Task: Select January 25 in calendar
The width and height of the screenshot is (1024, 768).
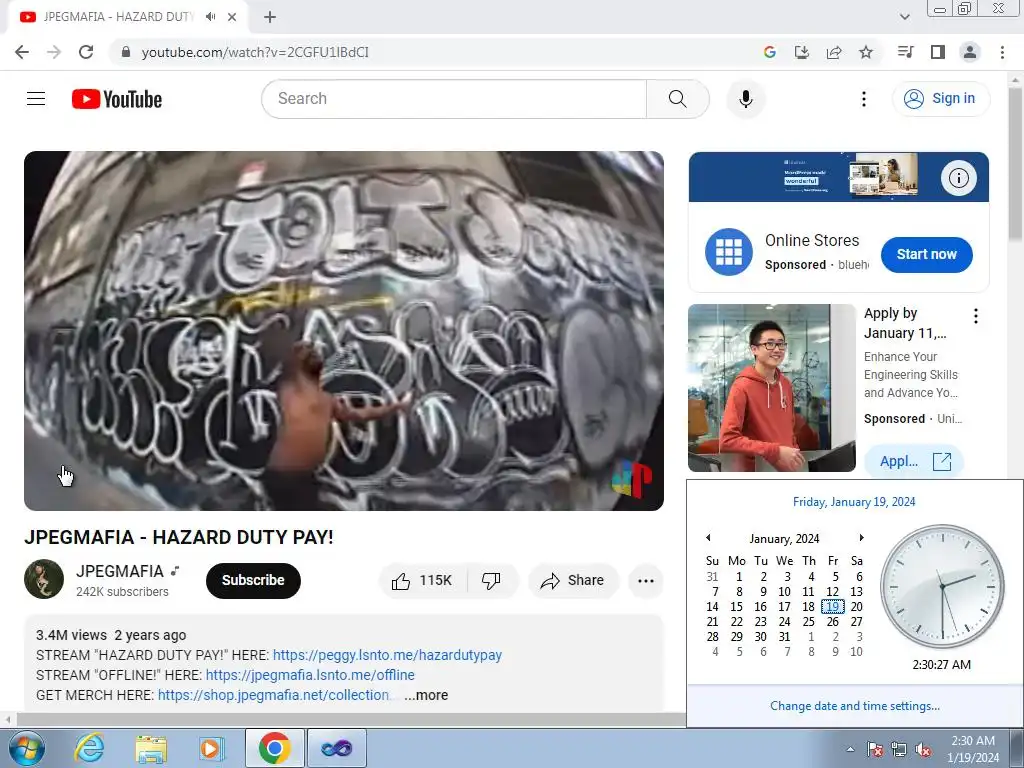Action: click(808, 622)
